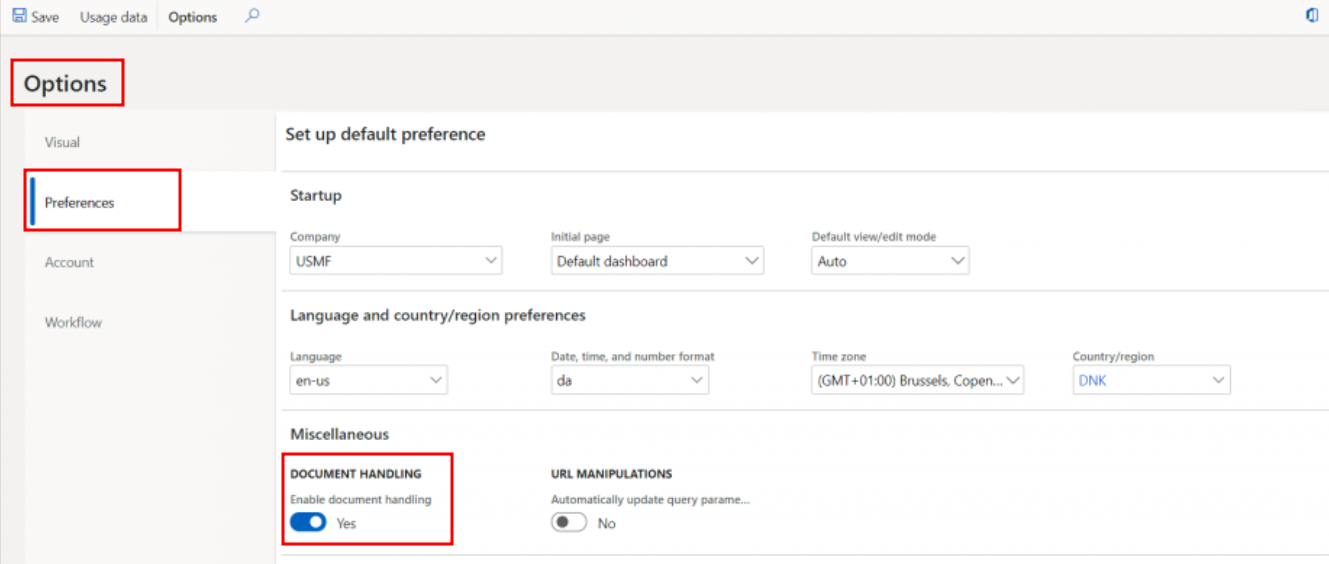Open the Country/region DNK dropdown arrow
The width and height of the screenshot is (1329, 564).
tap(1219, 380)
